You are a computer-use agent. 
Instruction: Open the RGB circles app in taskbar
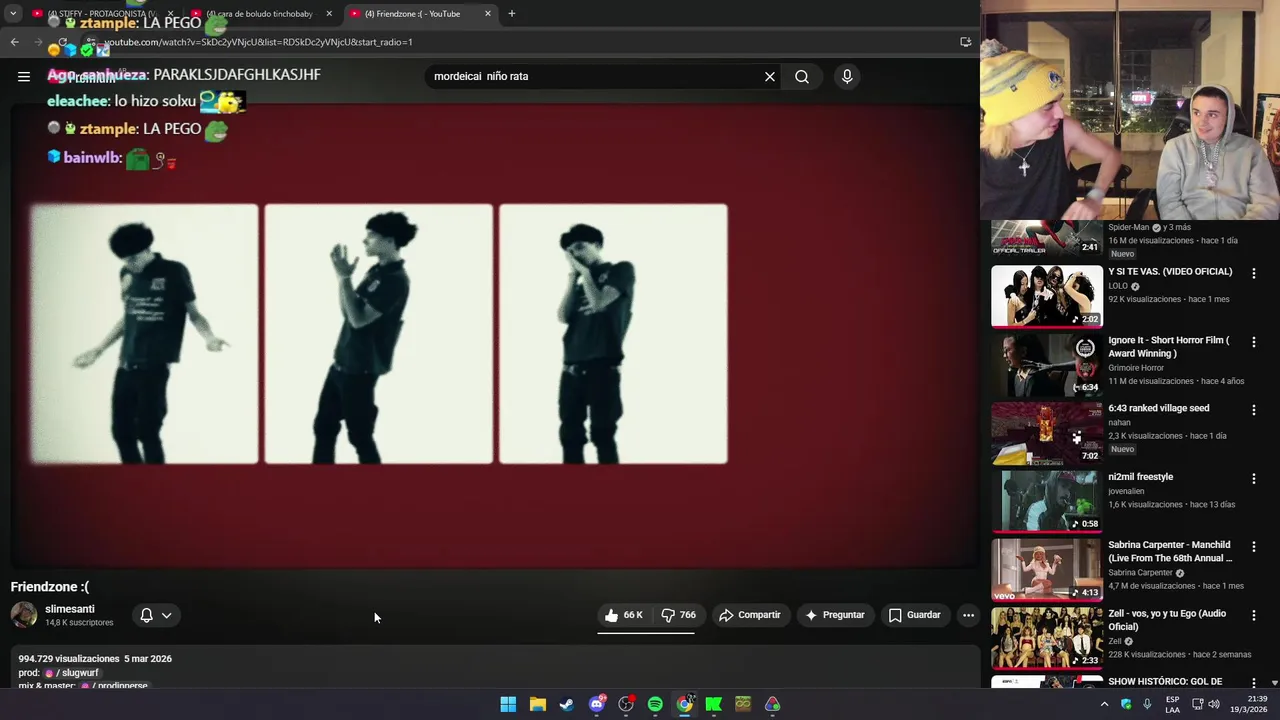(773, 704)
